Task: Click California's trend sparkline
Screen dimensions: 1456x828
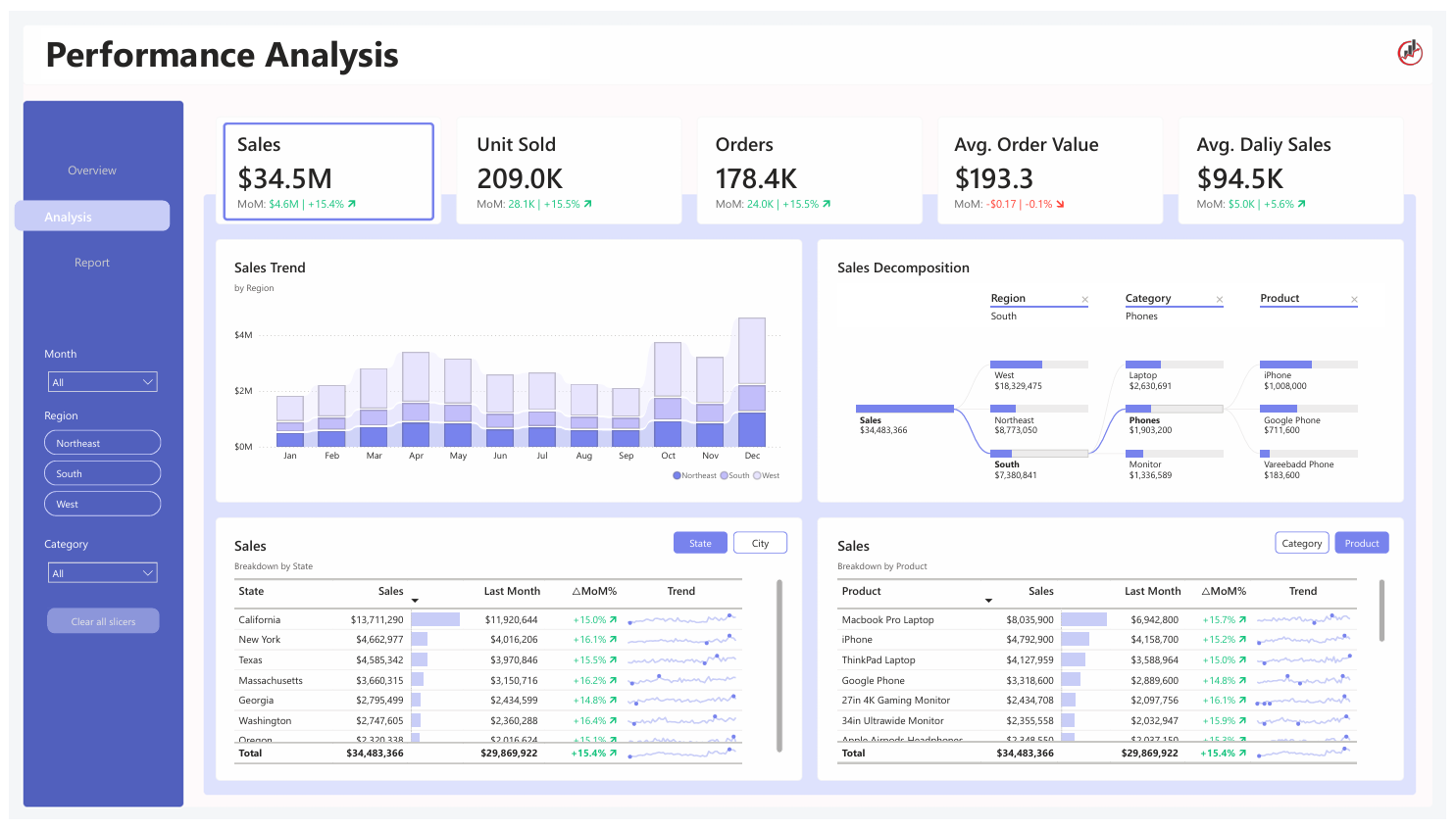Action: 682,618
